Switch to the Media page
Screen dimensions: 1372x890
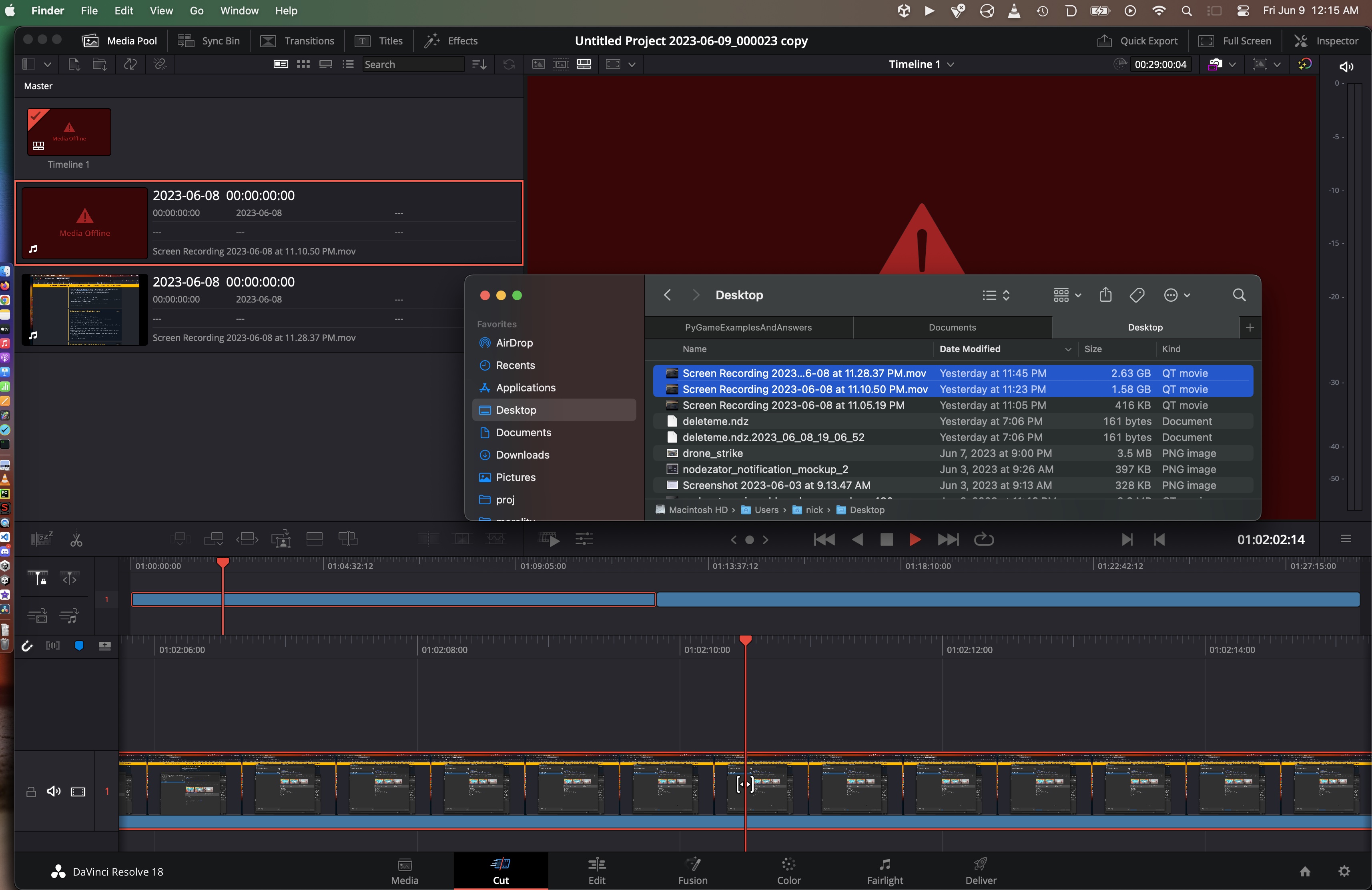pyautogui.click(x=405, y=871)
